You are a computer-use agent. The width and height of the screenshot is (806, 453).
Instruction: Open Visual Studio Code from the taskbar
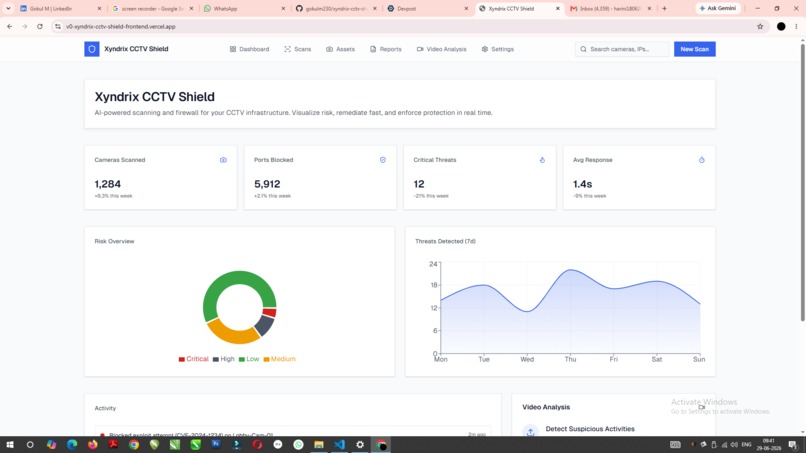coord(339,445)
